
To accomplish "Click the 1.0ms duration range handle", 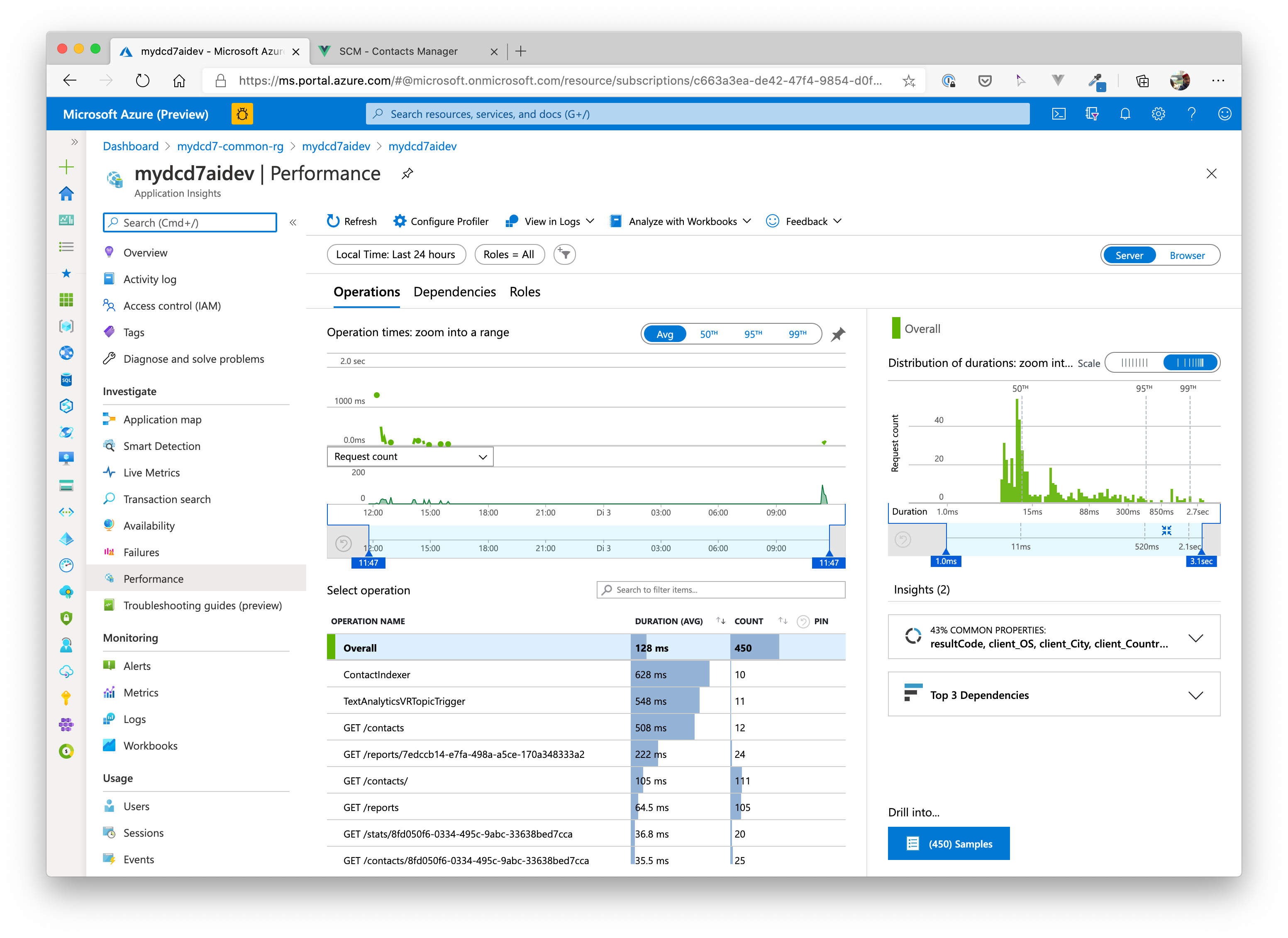I will coord(946,561).
